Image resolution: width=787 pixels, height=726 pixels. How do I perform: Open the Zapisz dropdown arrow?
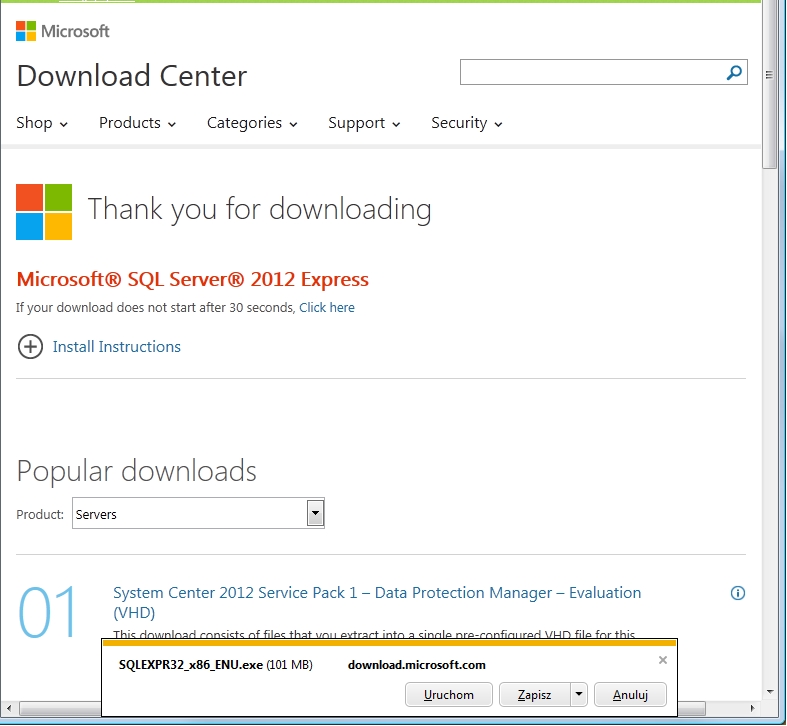(579, 694)
